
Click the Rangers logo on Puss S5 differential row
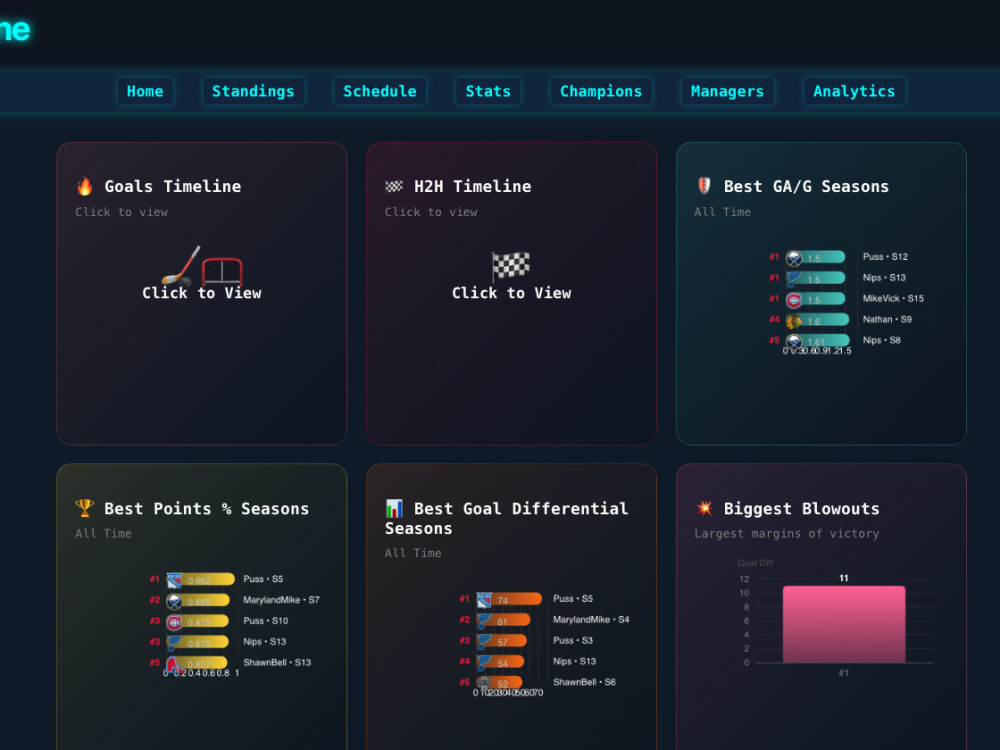[484, 600]
